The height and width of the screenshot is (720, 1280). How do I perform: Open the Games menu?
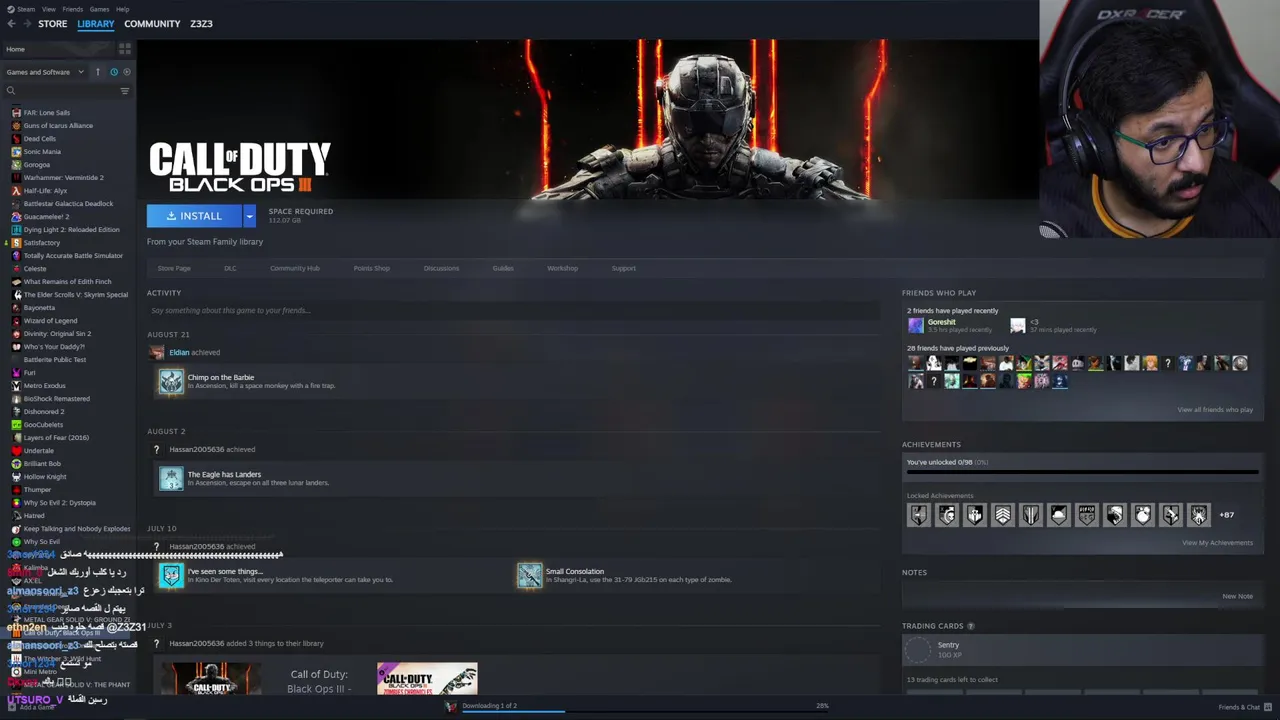point(99,9)
